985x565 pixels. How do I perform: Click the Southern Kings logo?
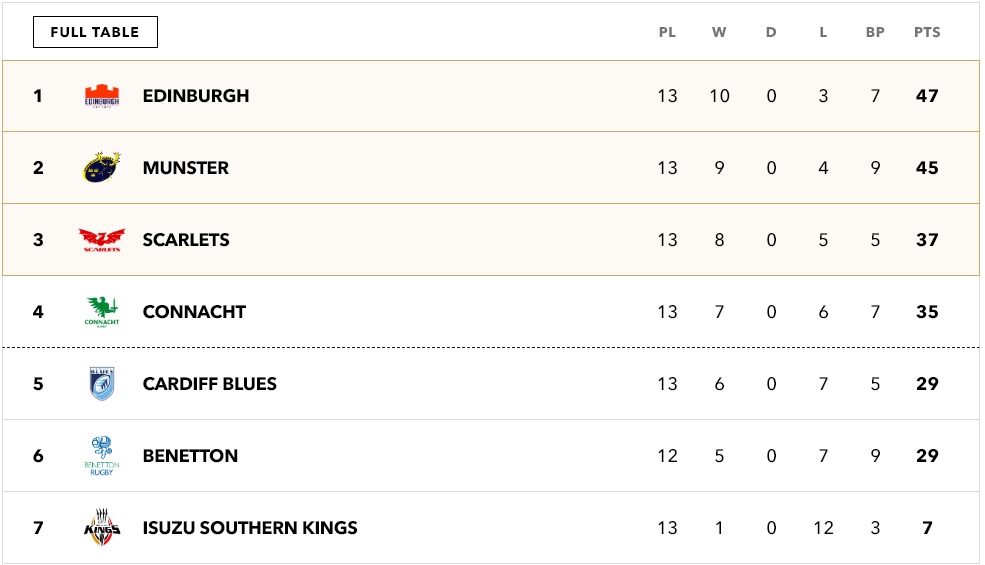(102, 528)
